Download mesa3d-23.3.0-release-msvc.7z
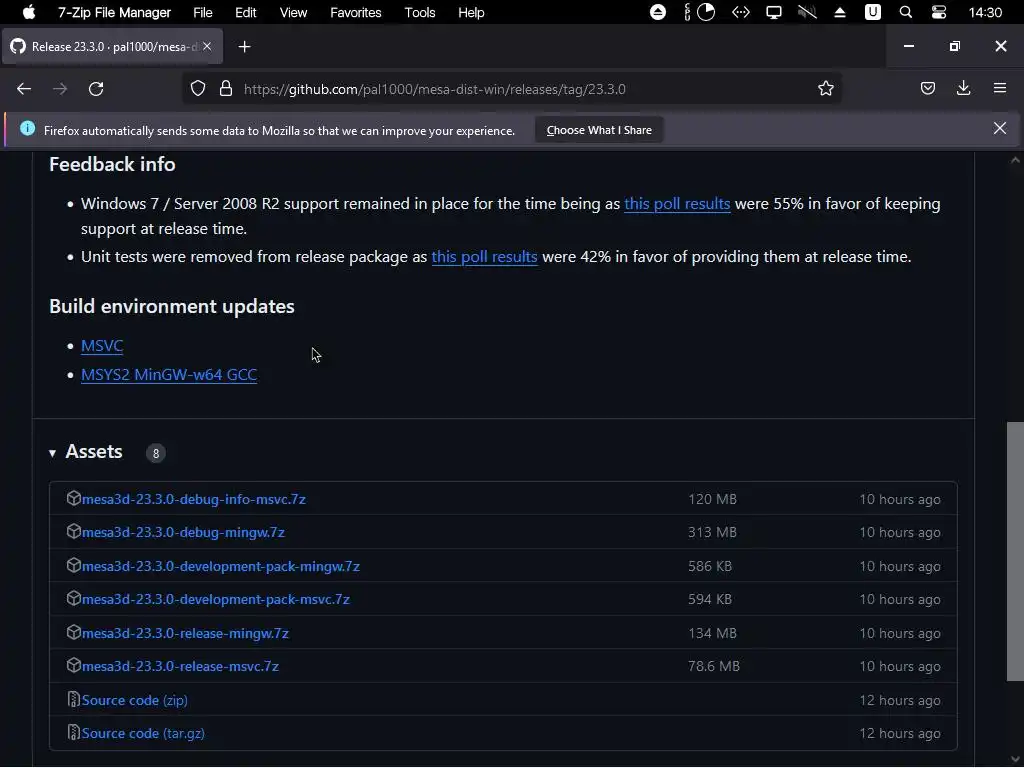This screenshot has width=1024, height=768. 180,666
